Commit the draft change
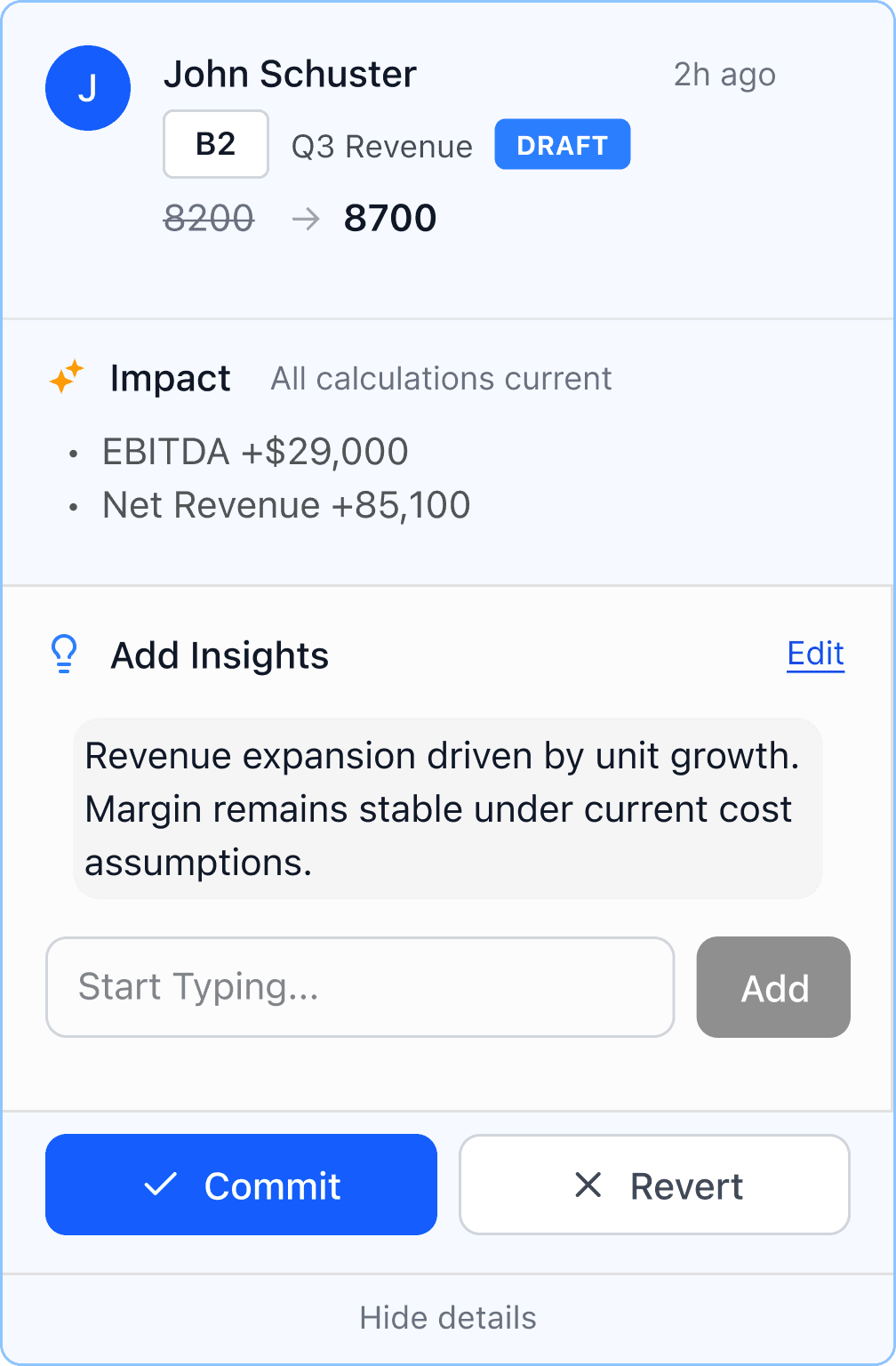 point(241,1185)
